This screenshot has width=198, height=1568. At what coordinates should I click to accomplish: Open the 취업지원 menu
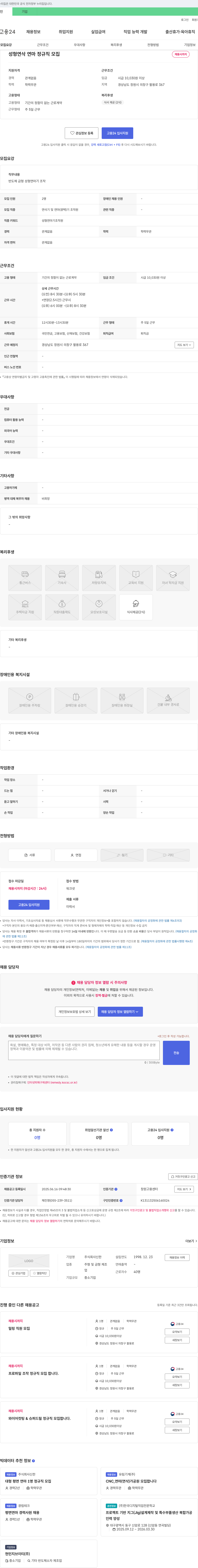(x=66, y=32)
